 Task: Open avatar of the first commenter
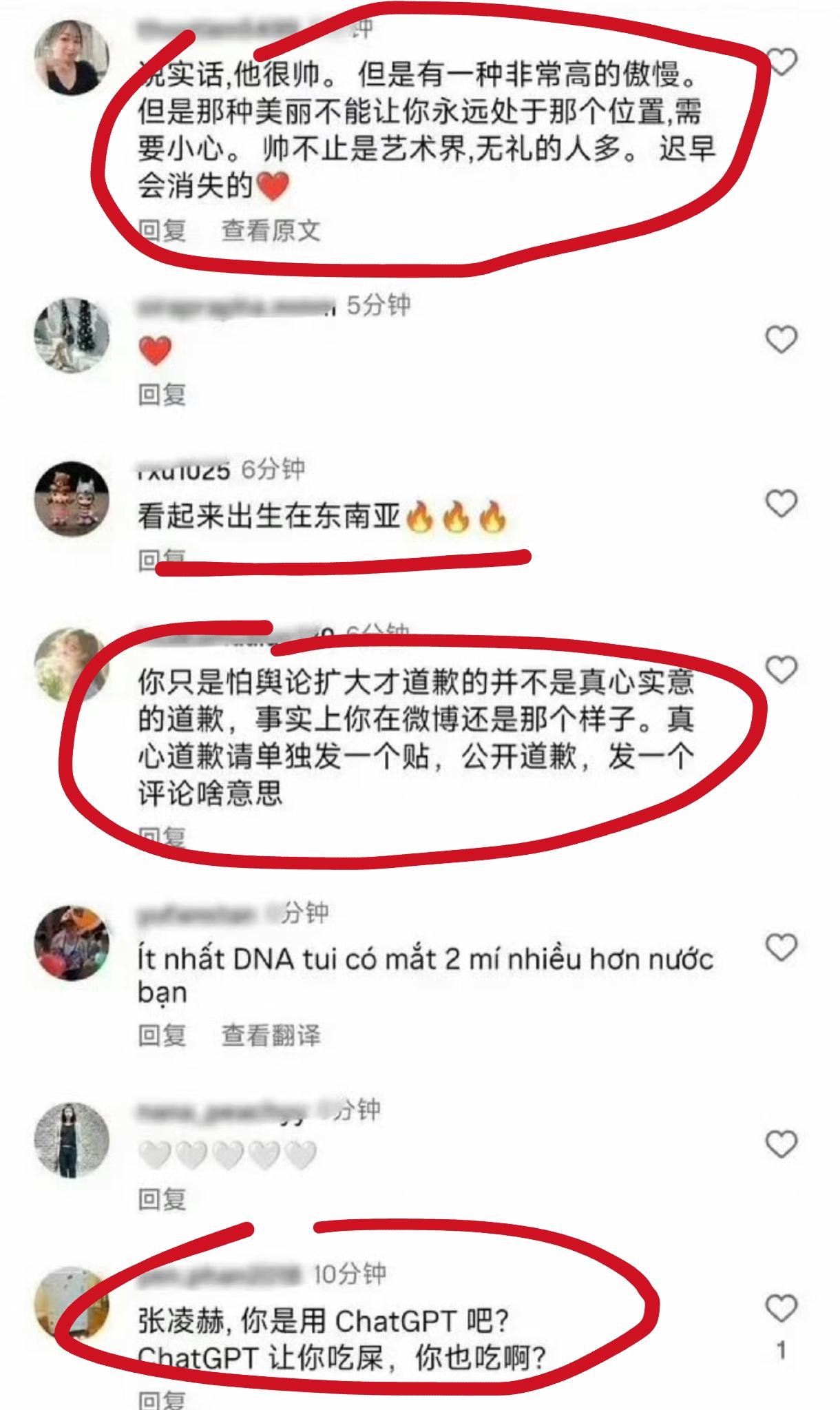pos(72,56)
